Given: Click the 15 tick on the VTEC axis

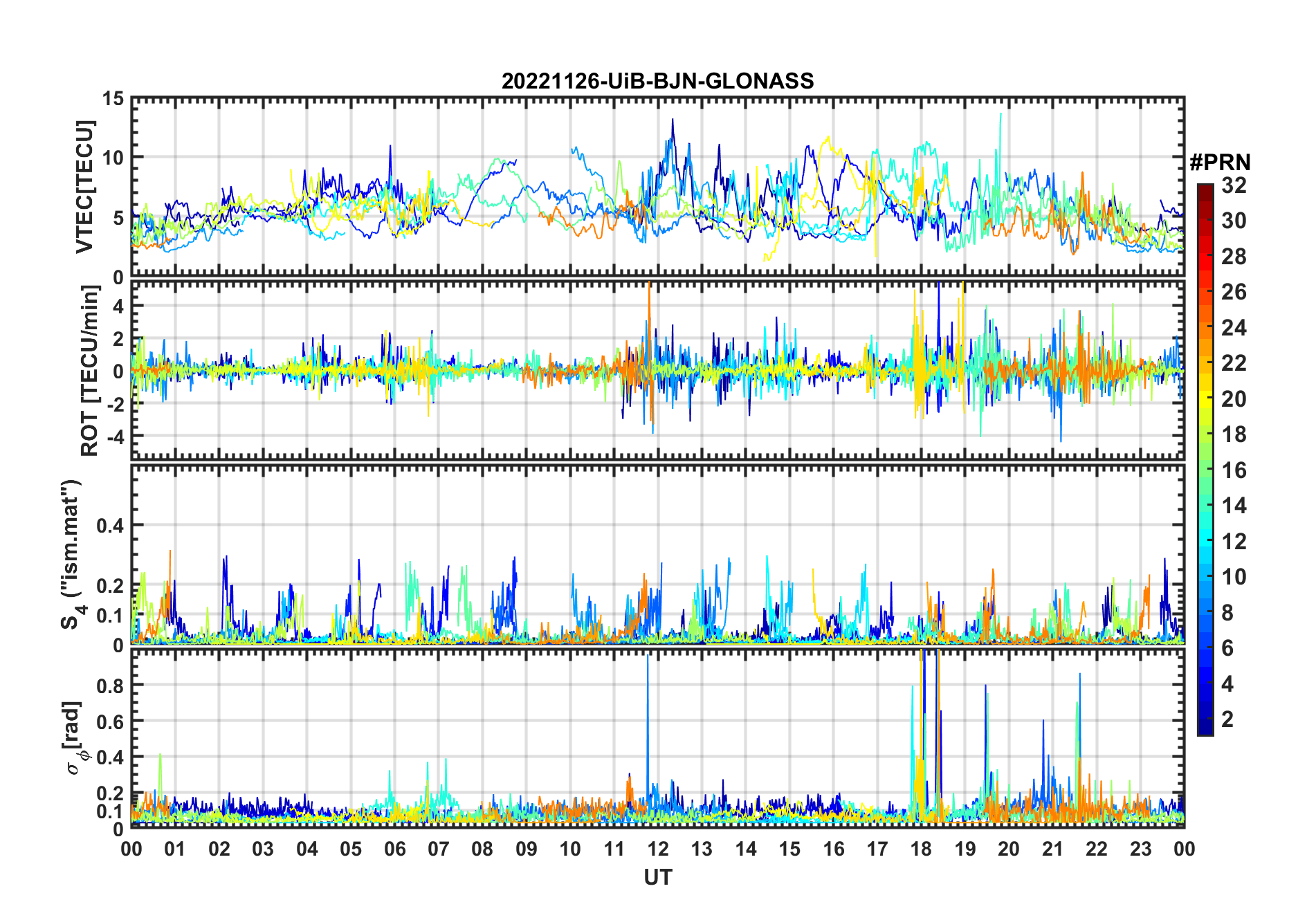Looking at the screenshot, I should point(113,99).
